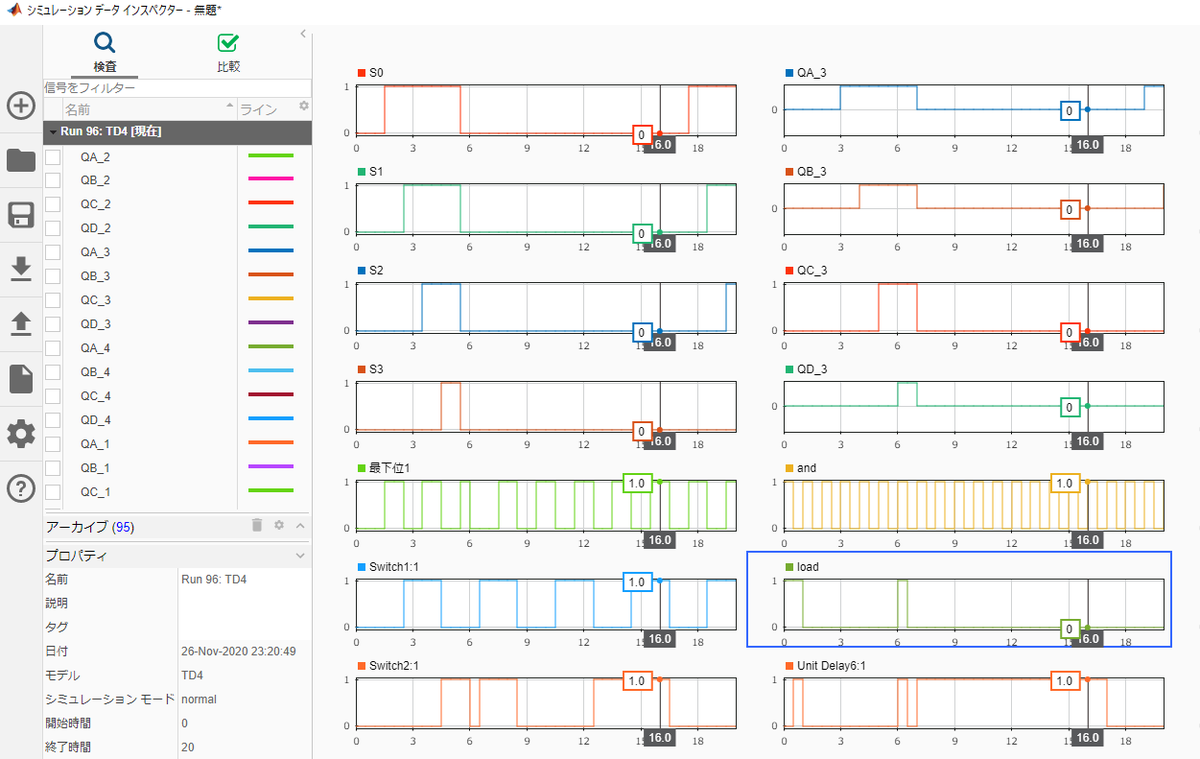Viewport: 1200px width, 759px height.
Task: Click the 終了時間 value 20
Action: point(188,747)
